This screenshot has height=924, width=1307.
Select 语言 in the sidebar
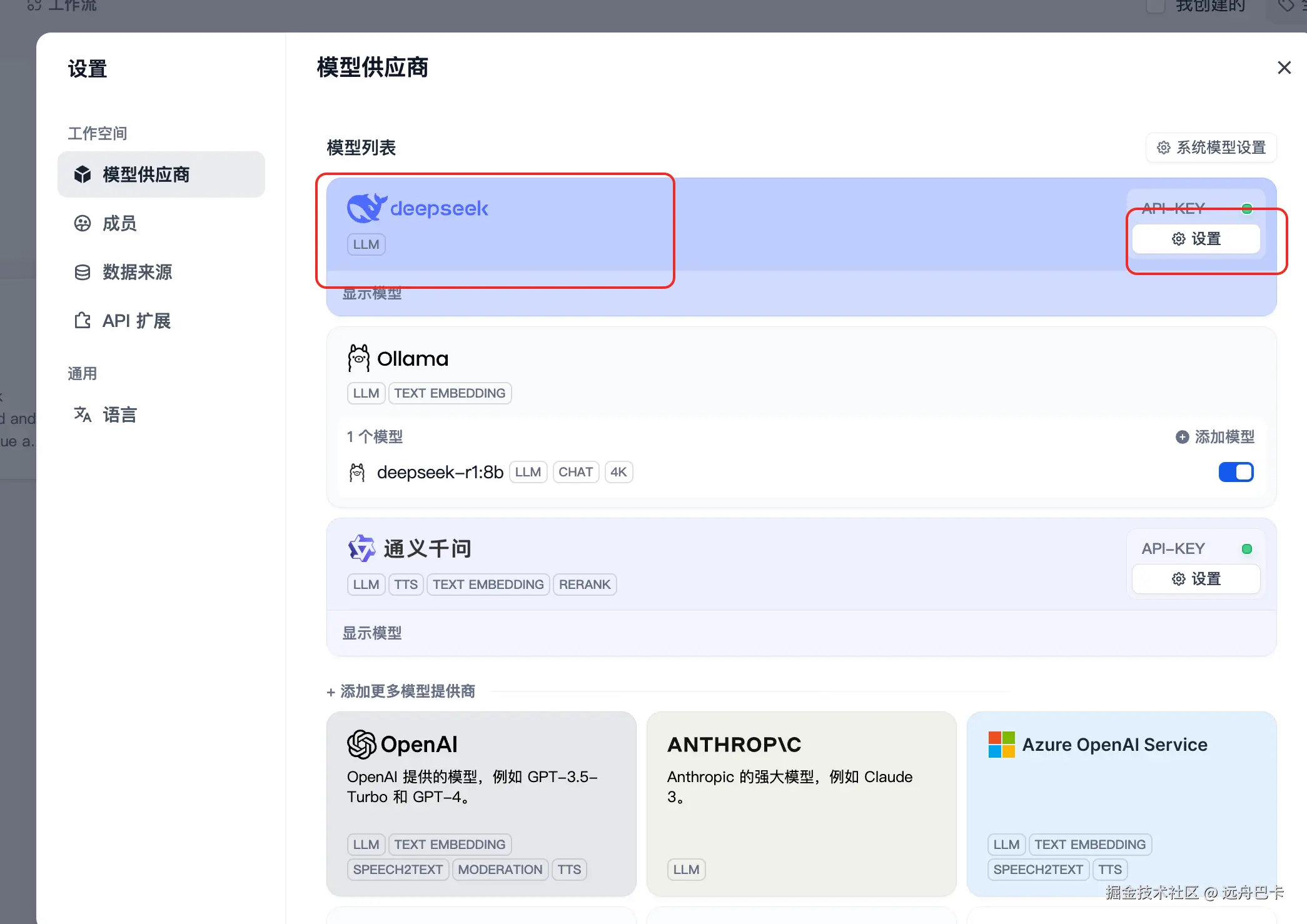pos(119,414)
